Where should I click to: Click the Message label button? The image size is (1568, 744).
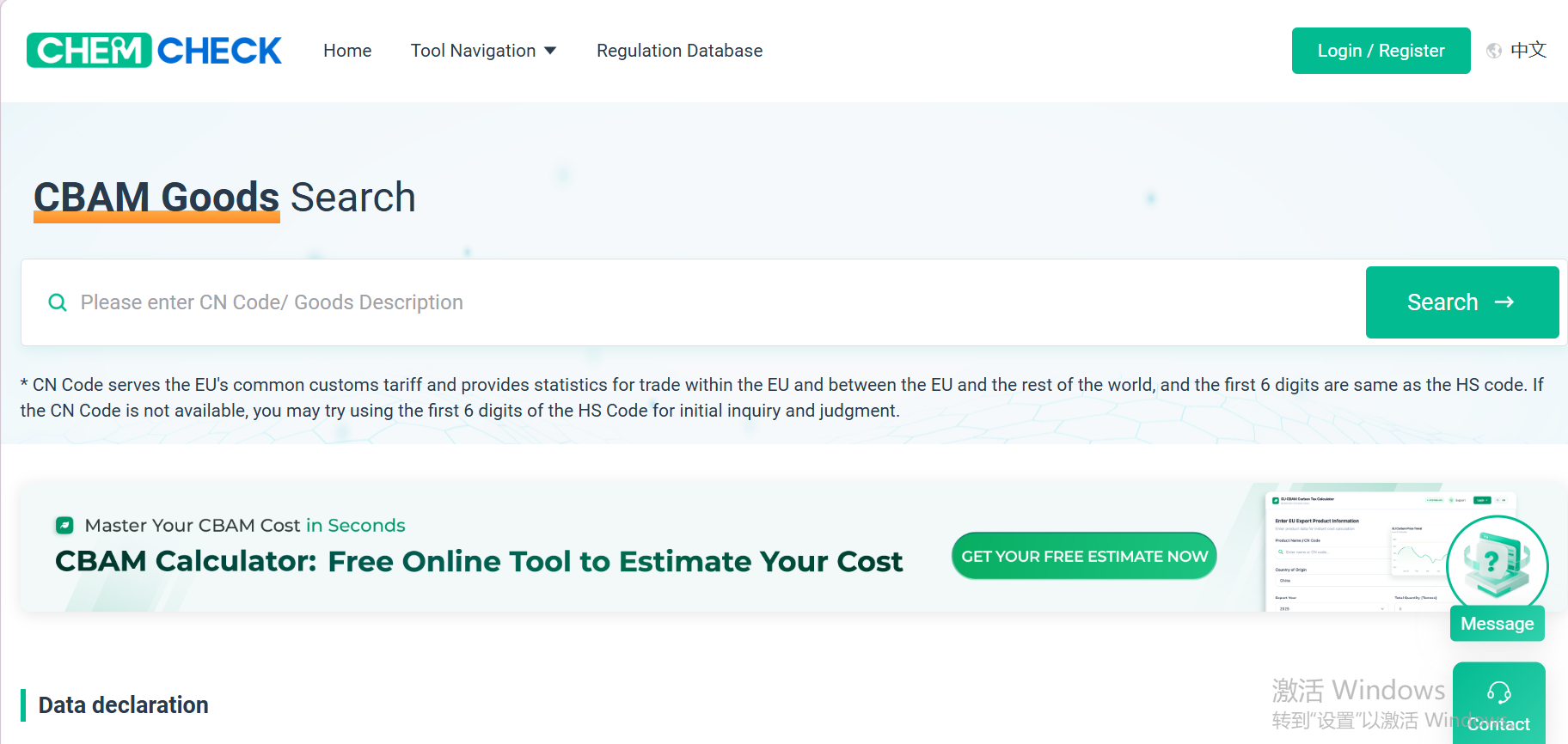click(x=1497, y=624)
